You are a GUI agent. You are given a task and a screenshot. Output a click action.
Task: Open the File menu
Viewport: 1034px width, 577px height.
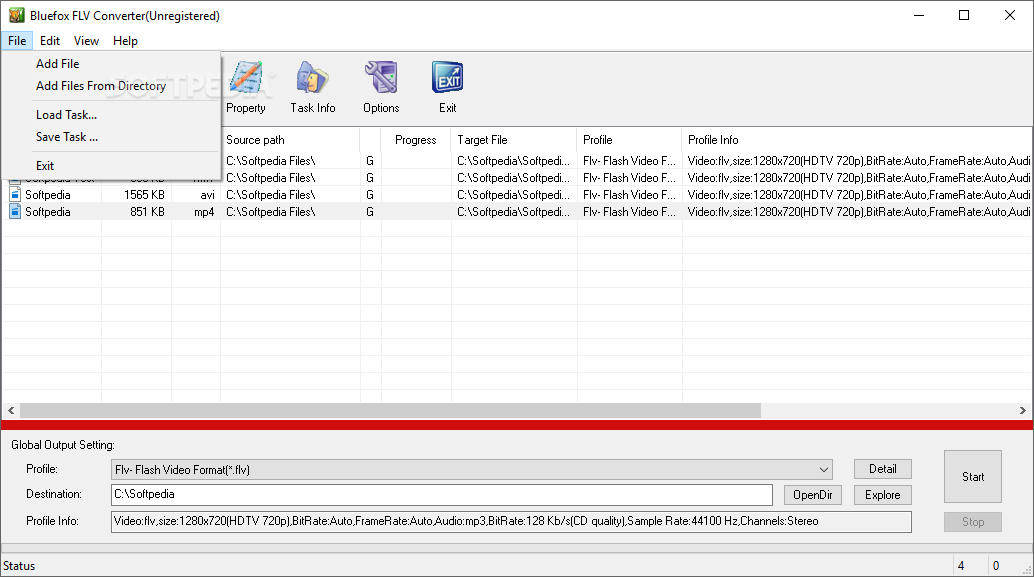[x=17, y=41]
